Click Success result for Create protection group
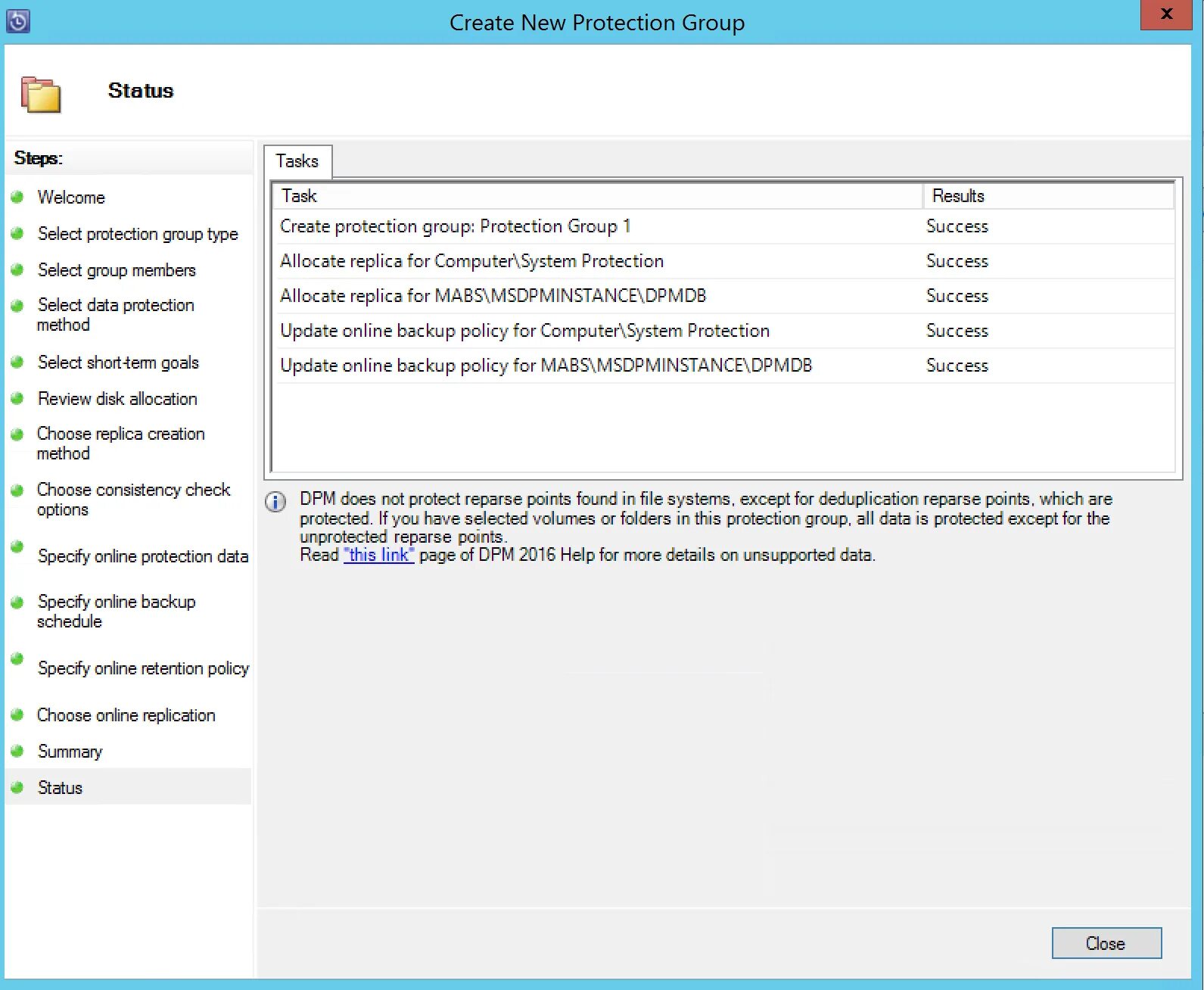Viewport: 1204px width, 990px height. coord(957,226)
